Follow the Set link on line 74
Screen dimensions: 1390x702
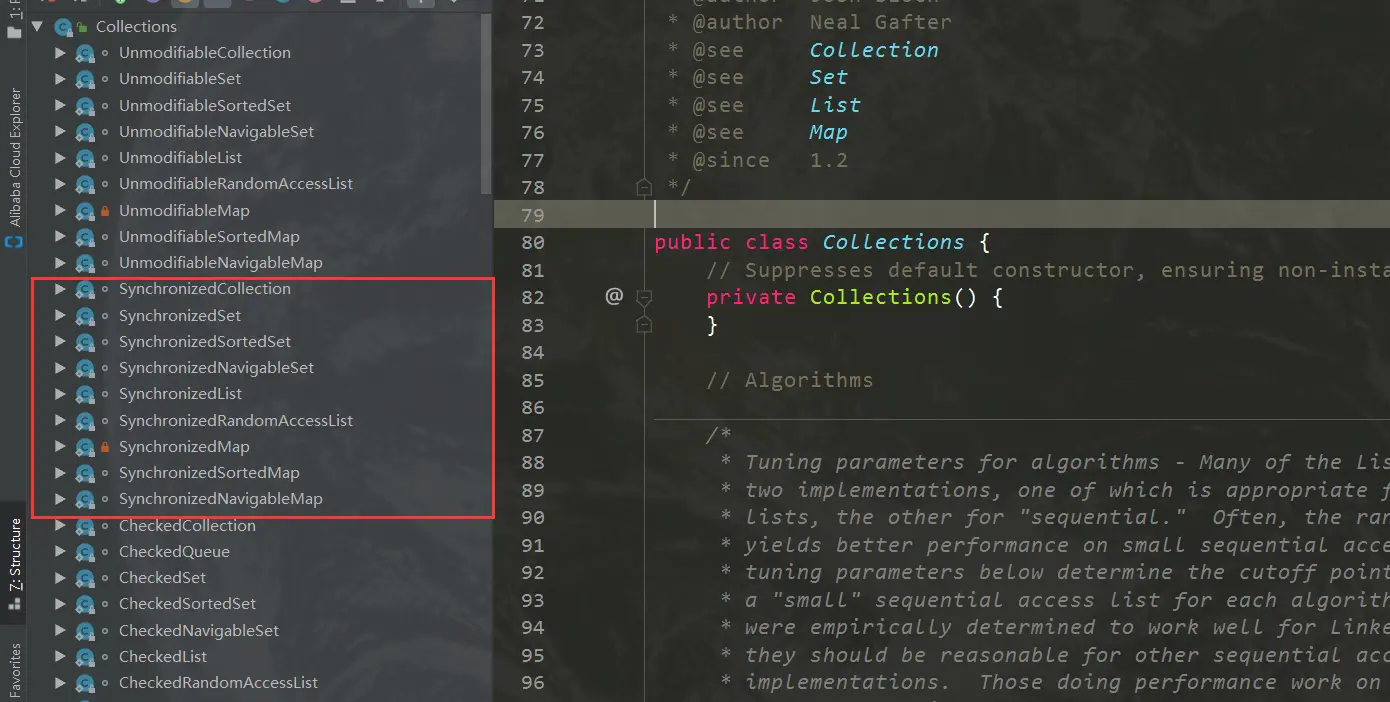(828, 77)
